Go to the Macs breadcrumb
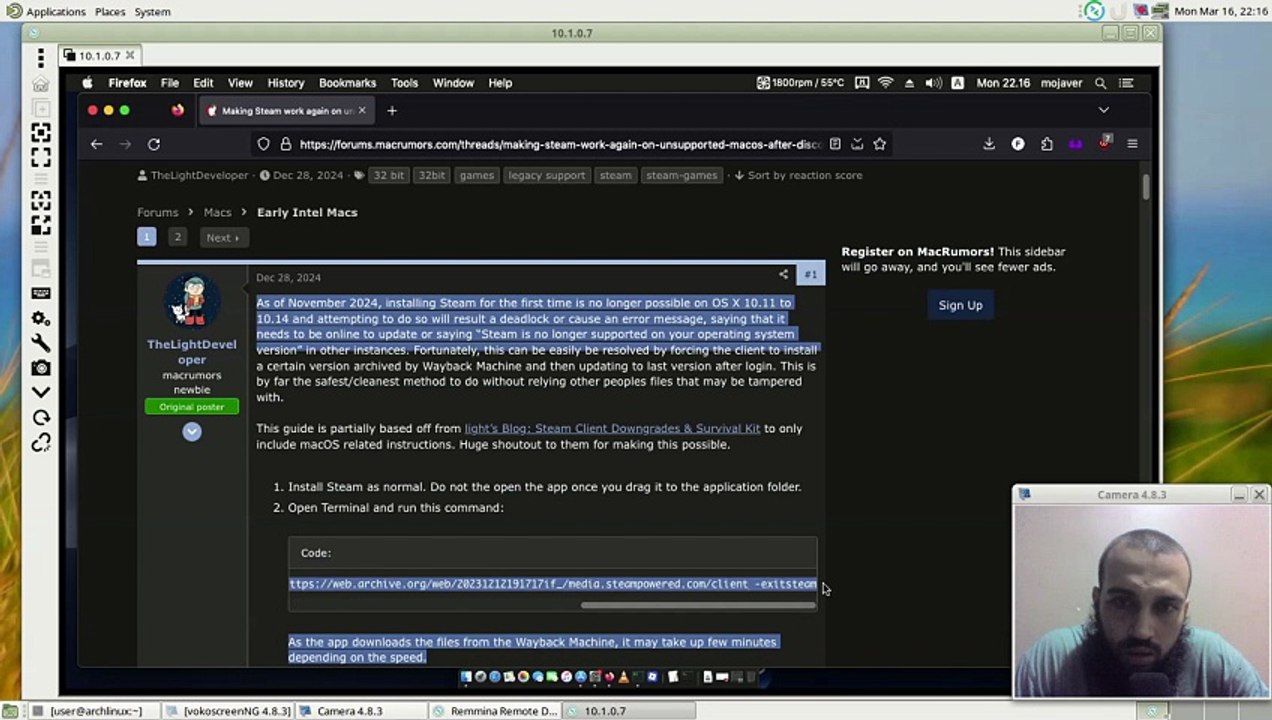 [x=217, y=212]
